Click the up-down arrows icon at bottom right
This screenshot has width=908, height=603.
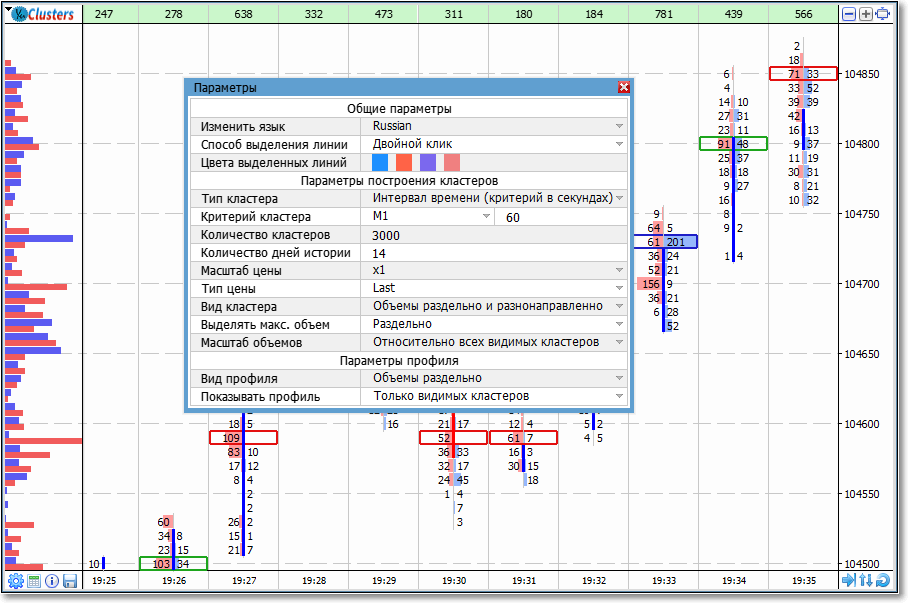click(x=866, y=581)
